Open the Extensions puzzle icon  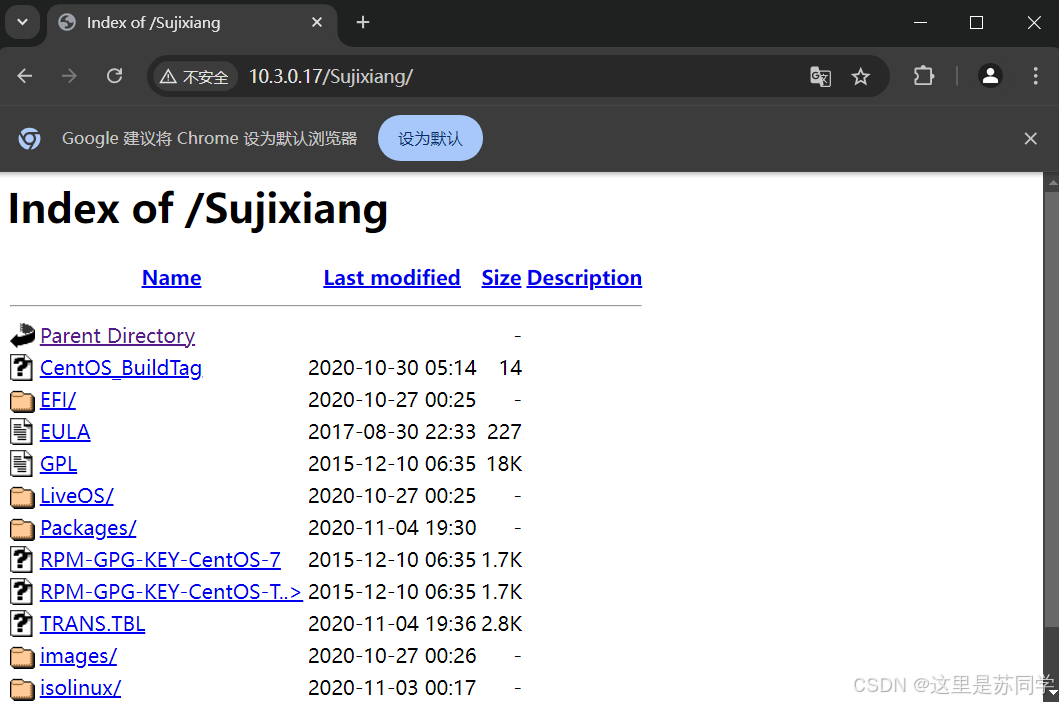[x=924, y=76]
